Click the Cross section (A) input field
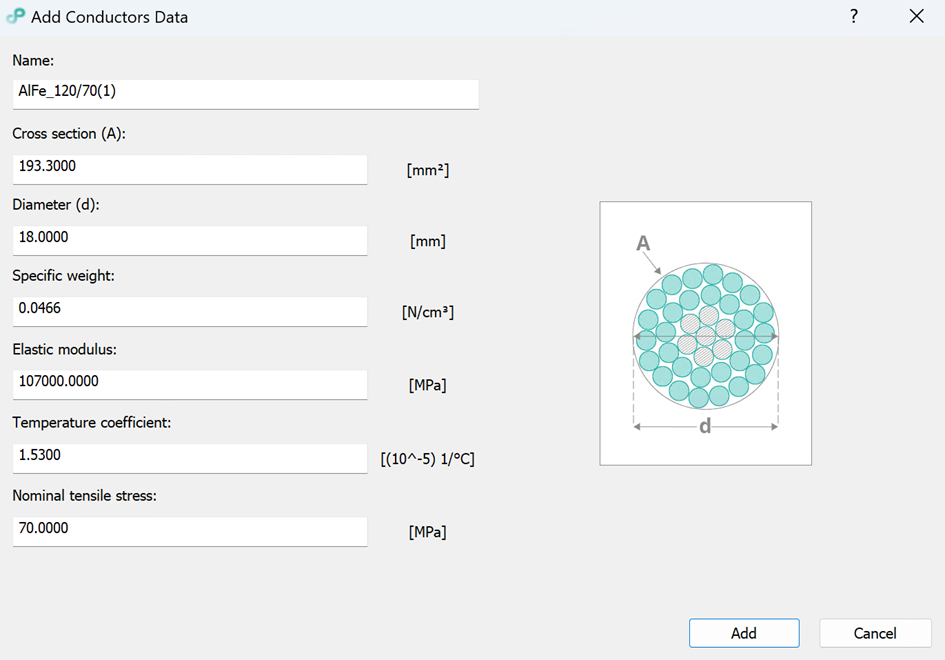Viewport: 945px width, 660px height. [x=190, y=167]
